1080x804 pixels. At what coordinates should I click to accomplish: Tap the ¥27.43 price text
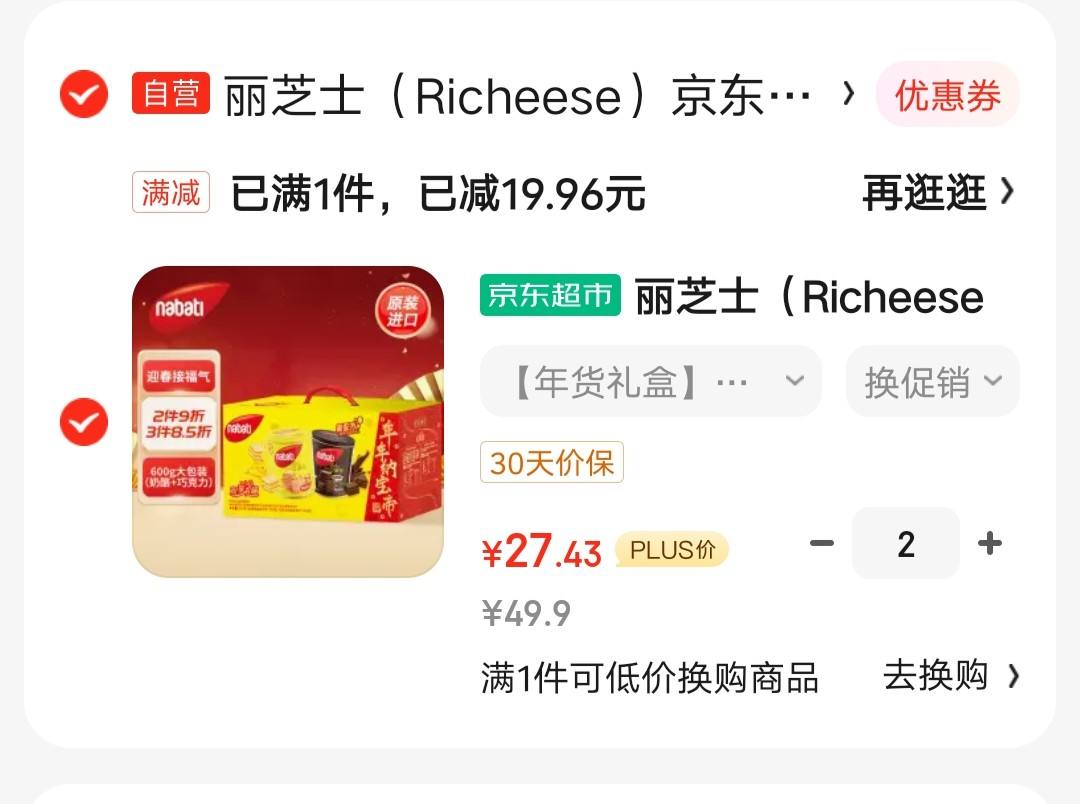pos(541,550)
